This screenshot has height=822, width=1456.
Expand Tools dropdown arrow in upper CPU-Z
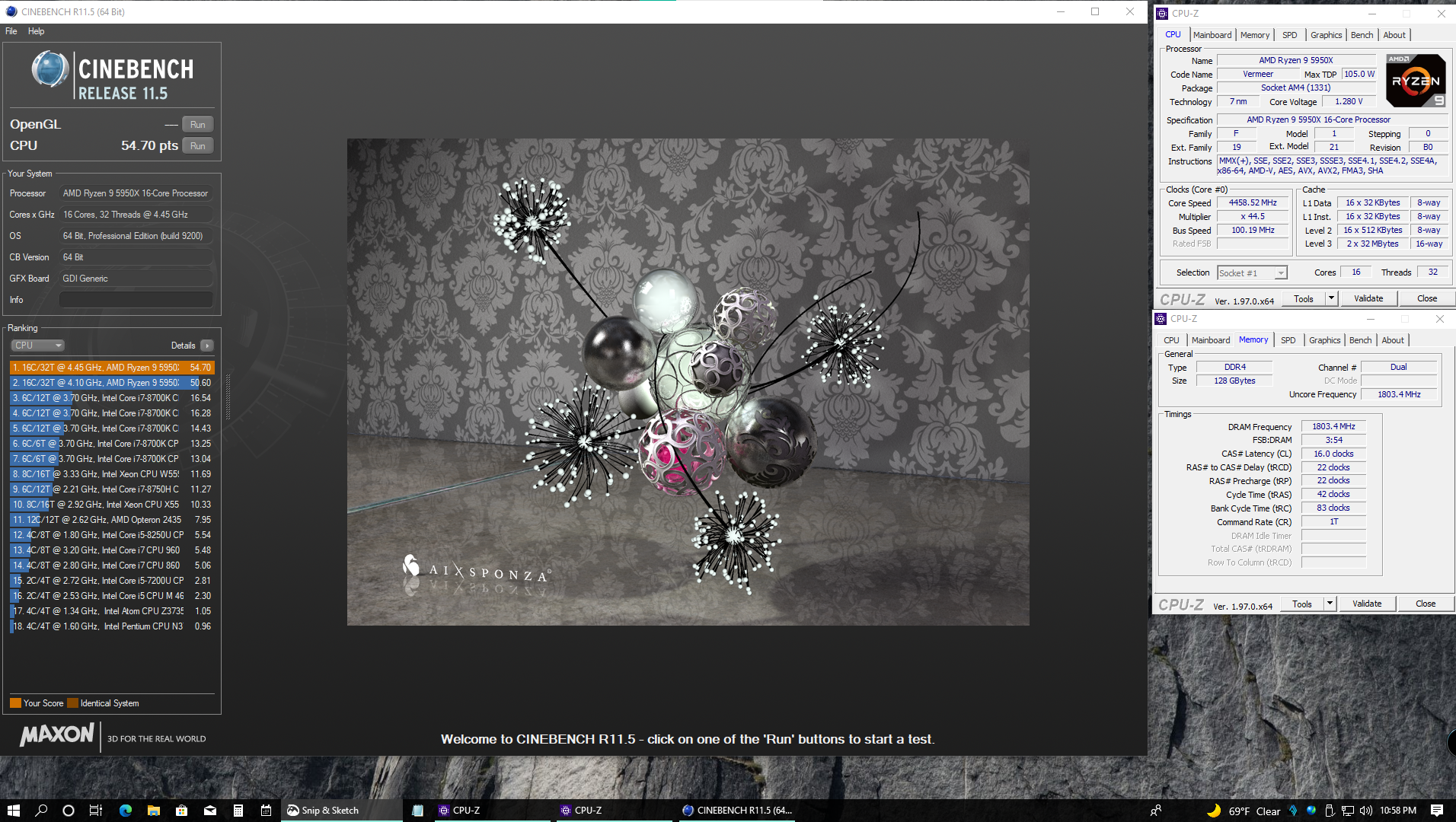[x=1332, y=299]
